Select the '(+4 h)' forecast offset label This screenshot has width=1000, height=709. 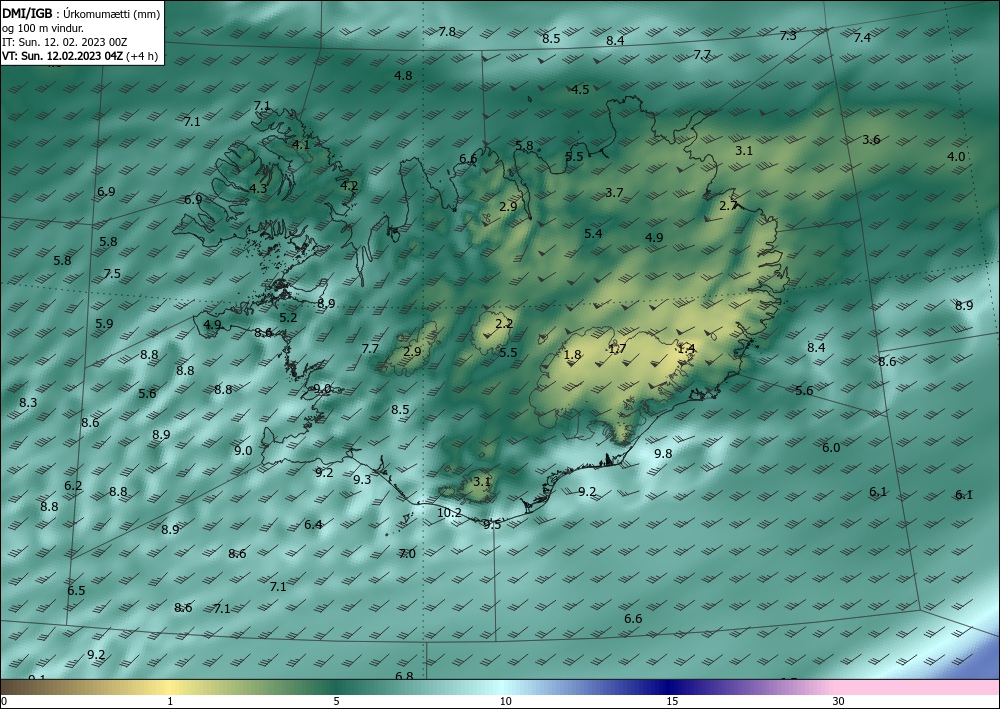pos(142,55)
